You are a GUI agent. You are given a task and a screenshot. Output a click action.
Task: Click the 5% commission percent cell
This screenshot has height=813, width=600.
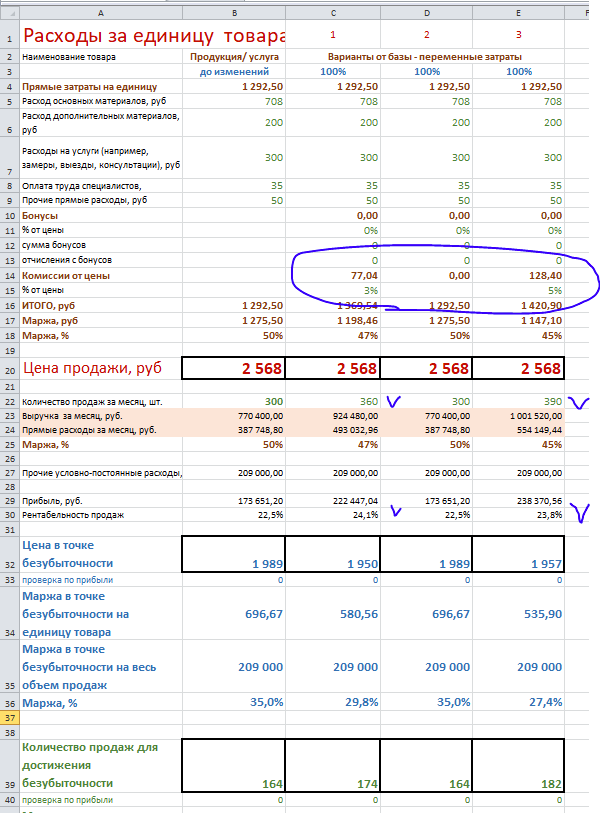pyautogui.click(x=555, y=290)
